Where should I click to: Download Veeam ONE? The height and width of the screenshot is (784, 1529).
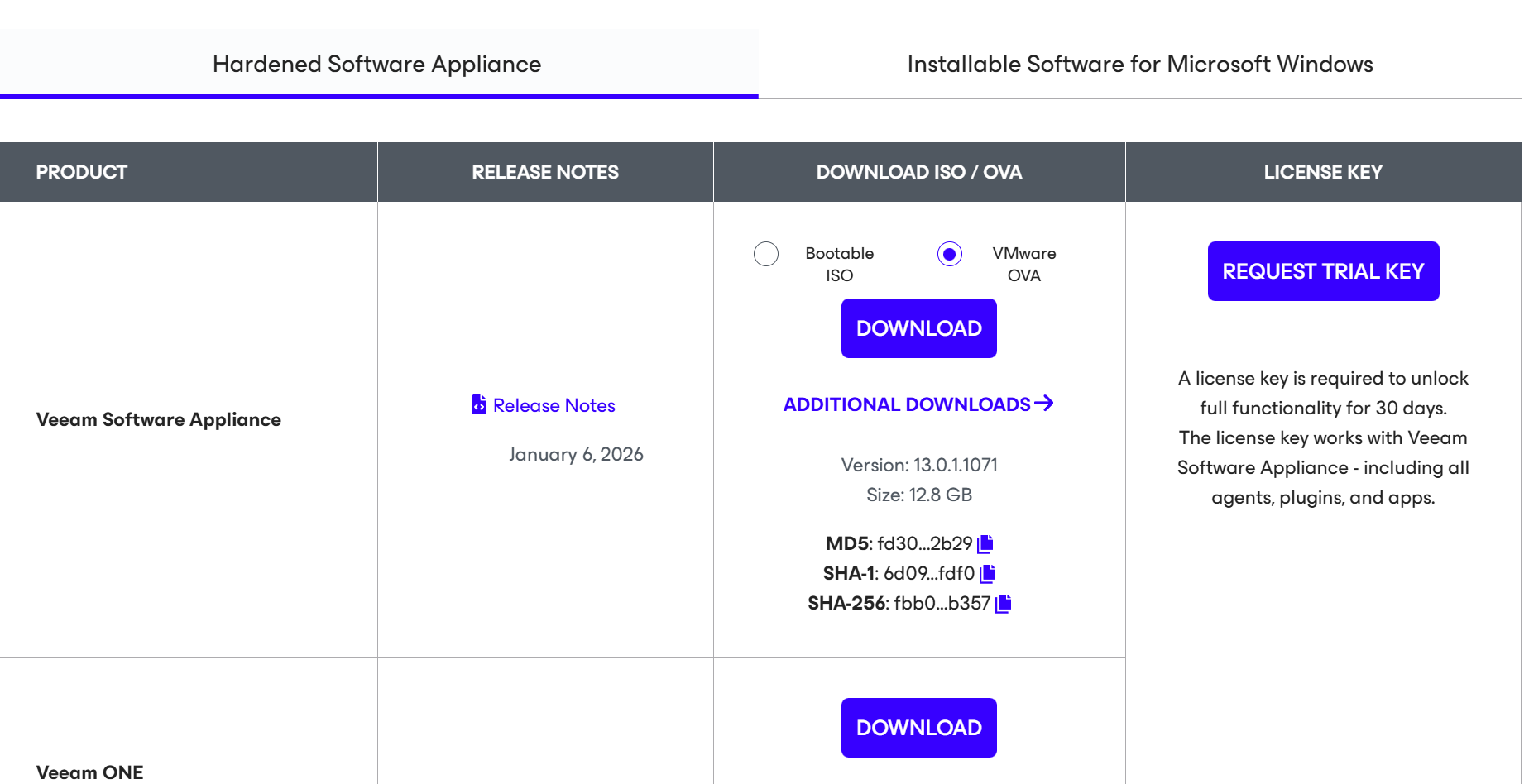tap(918, 728)
